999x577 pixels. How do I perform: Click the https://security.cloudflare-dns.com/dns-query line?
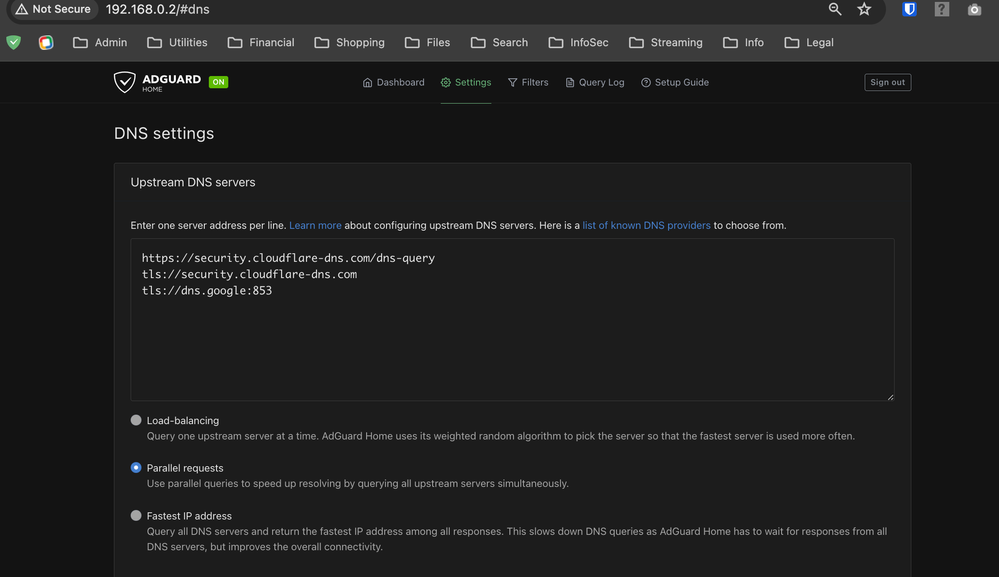tap(288, 258)
